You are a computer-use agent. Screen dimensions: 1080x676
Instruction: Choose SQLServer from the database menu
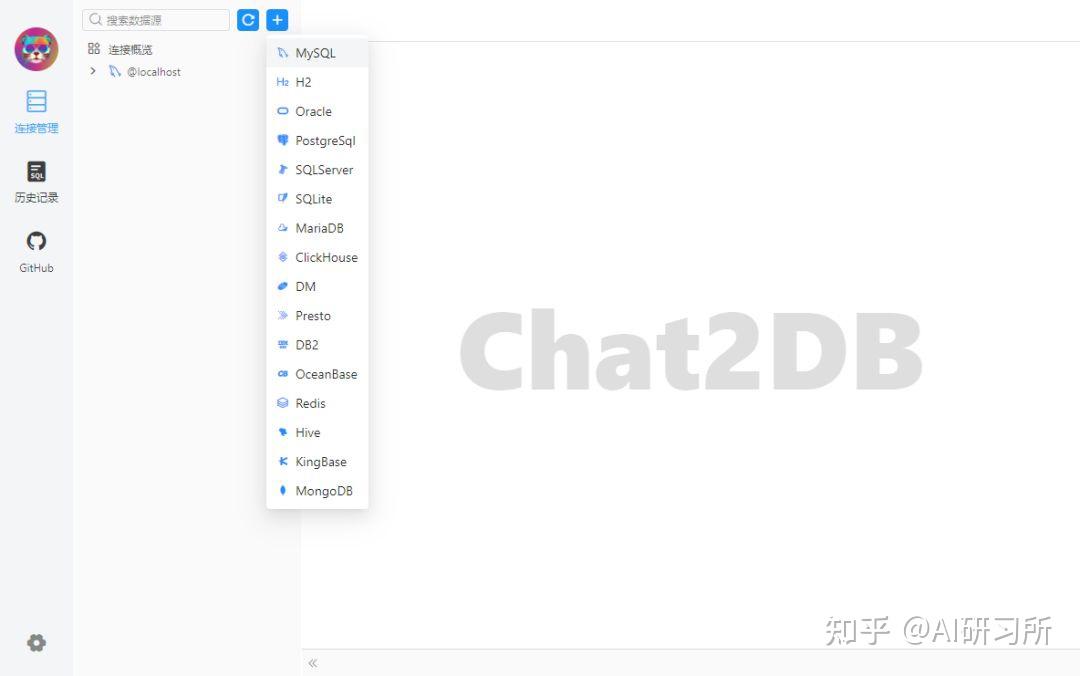[318, 170]
